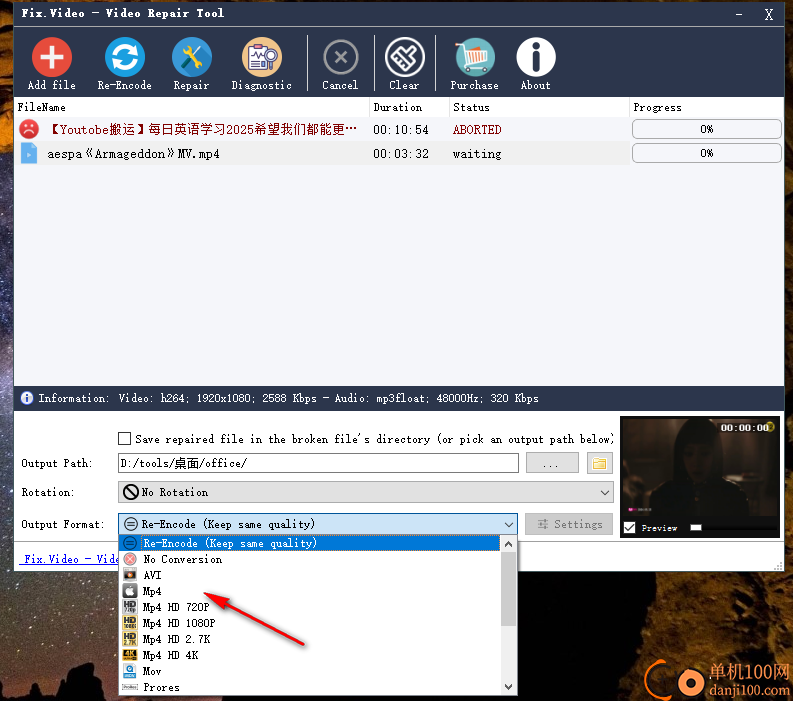Click the aborted file's 0% progress bar
This screenshot has width=793, height=701.
click(x=707, y=129)
